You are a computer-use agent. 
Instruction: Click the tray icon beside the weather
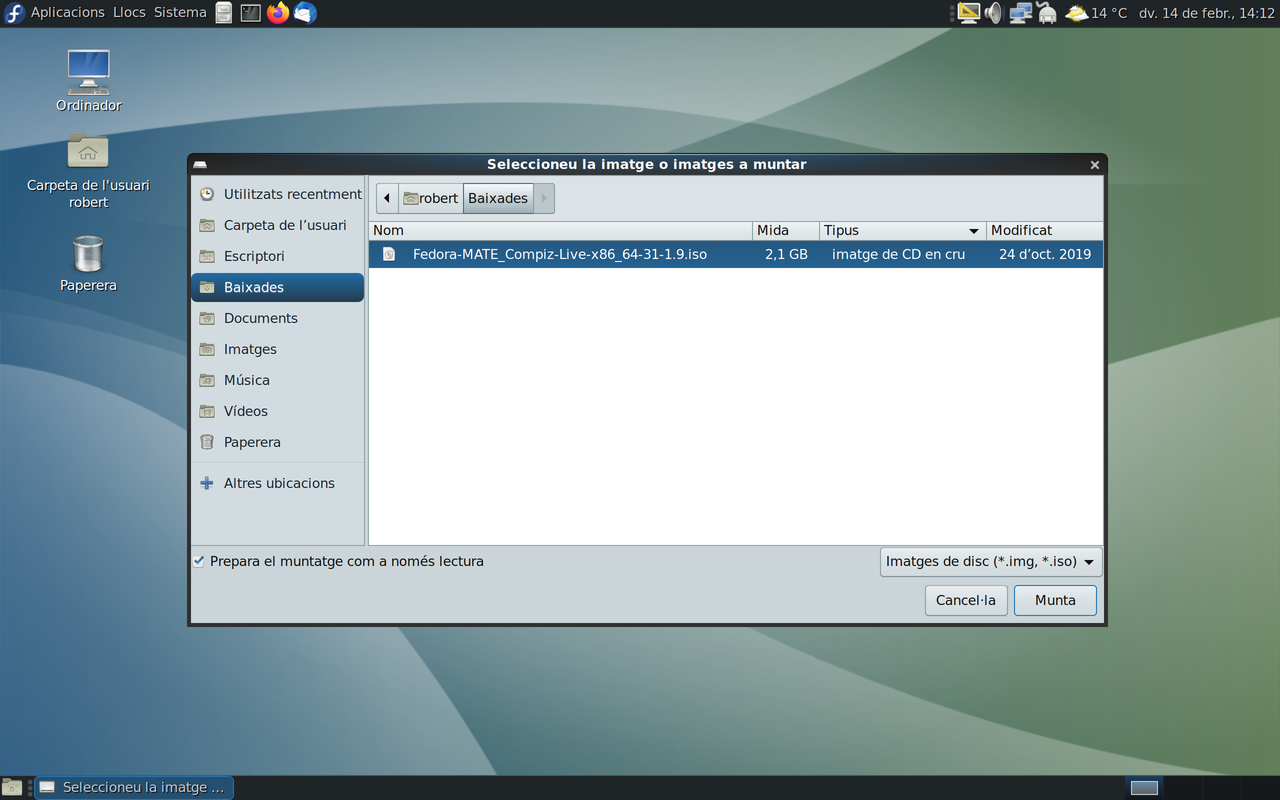pos(1047,13)
